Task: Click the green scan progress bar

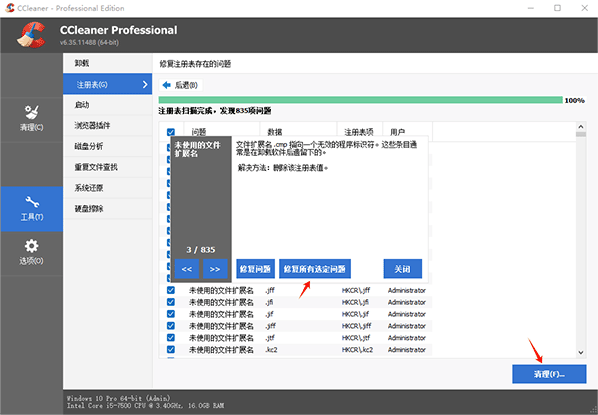Action: pyautogui.click(x=360, y=100)
